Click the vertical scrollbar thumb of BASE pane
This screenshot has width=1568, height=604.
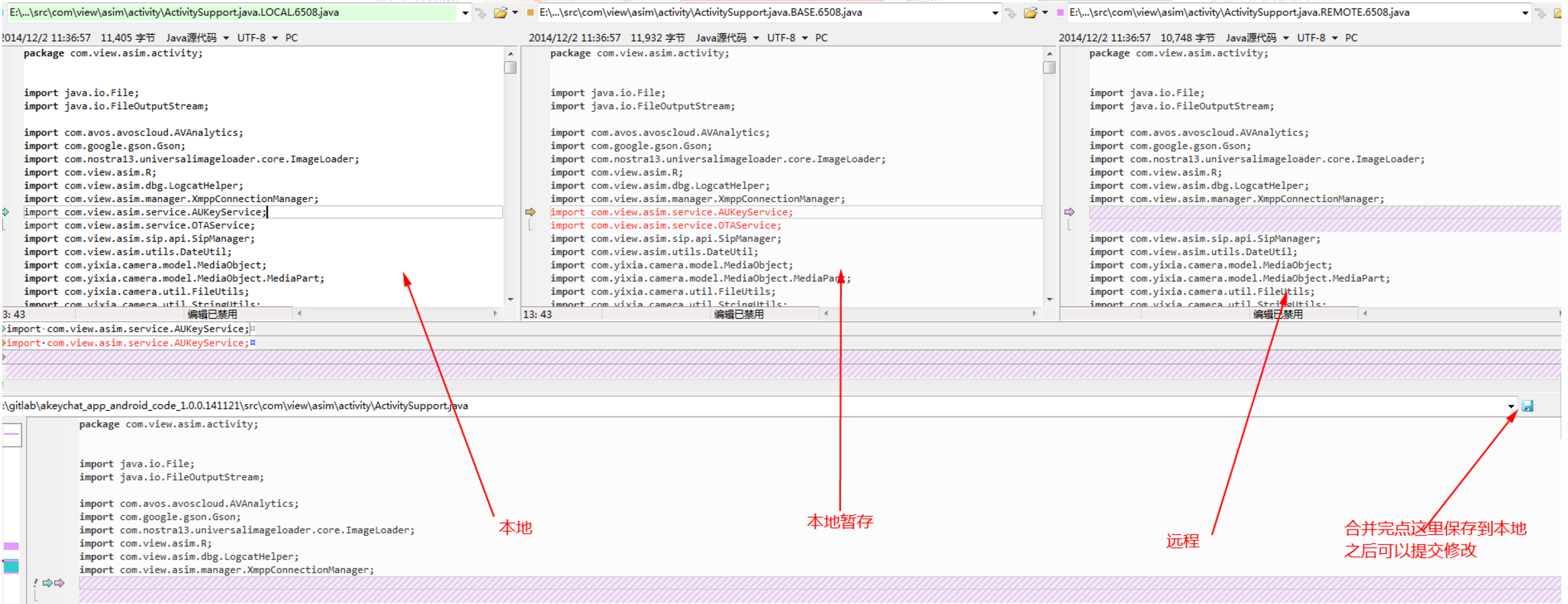(x=1050, y=68)
